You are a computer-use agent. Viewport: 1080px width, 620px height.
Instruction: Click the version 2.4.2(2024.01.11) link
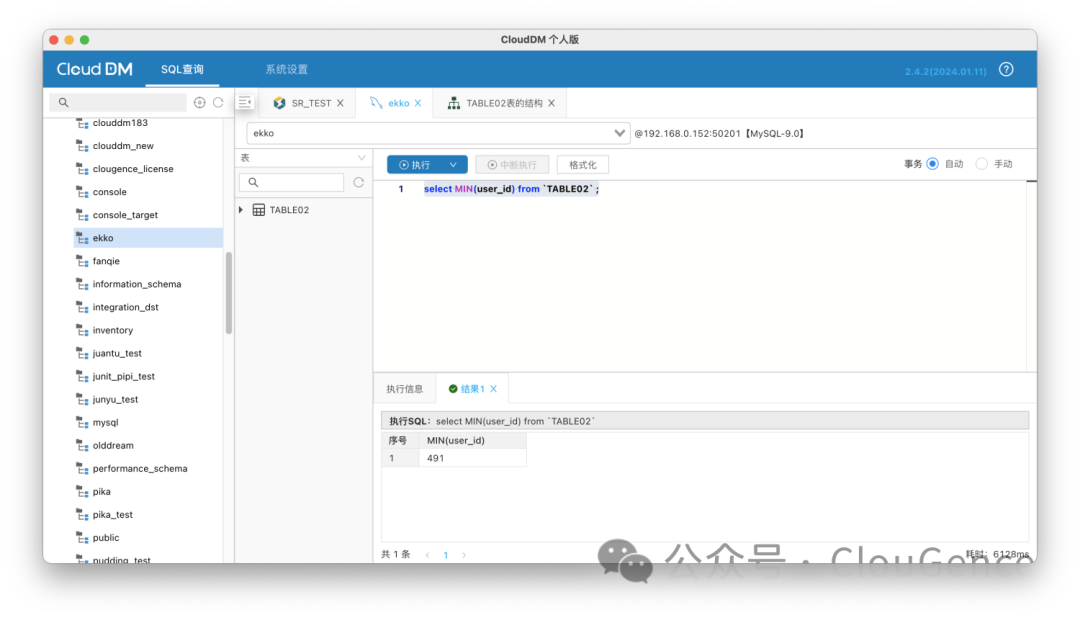point(945,71)
